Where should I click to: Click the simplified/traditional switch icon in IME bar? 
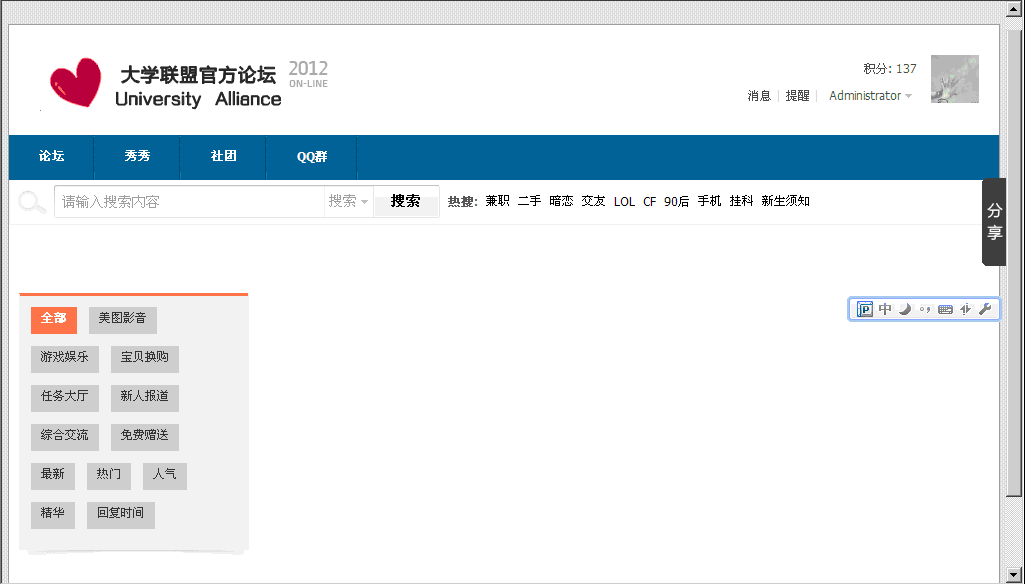point(966,309)
